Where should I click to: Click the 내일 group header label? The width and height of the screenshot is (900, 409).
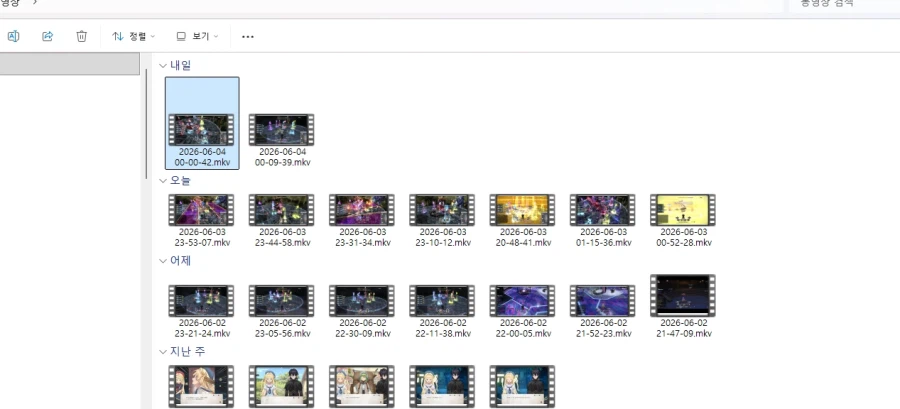(x=181, y=65)
